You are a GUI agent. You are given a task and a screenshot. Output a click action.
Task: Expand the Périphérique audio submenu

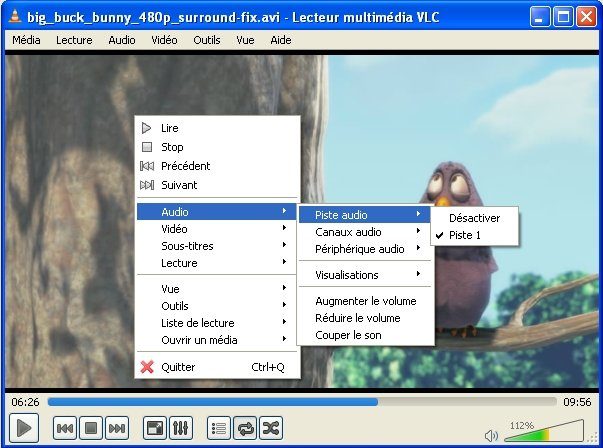tap(365, 249)
